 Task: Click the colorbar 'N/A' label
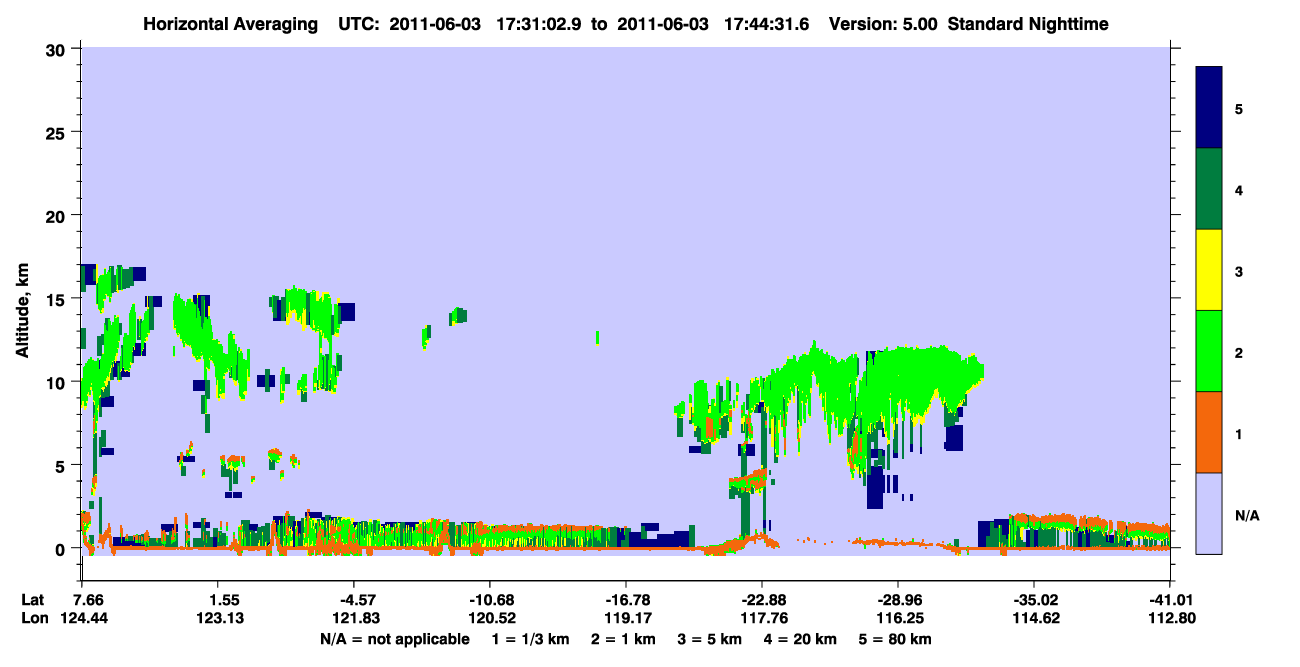coord(1247,516)
